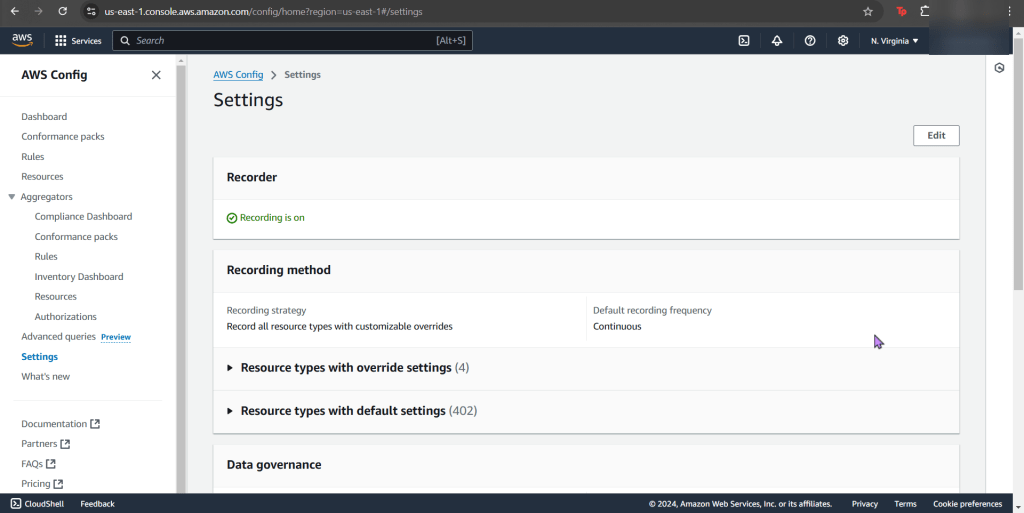Open the help question mark icon

pos(810,41)
